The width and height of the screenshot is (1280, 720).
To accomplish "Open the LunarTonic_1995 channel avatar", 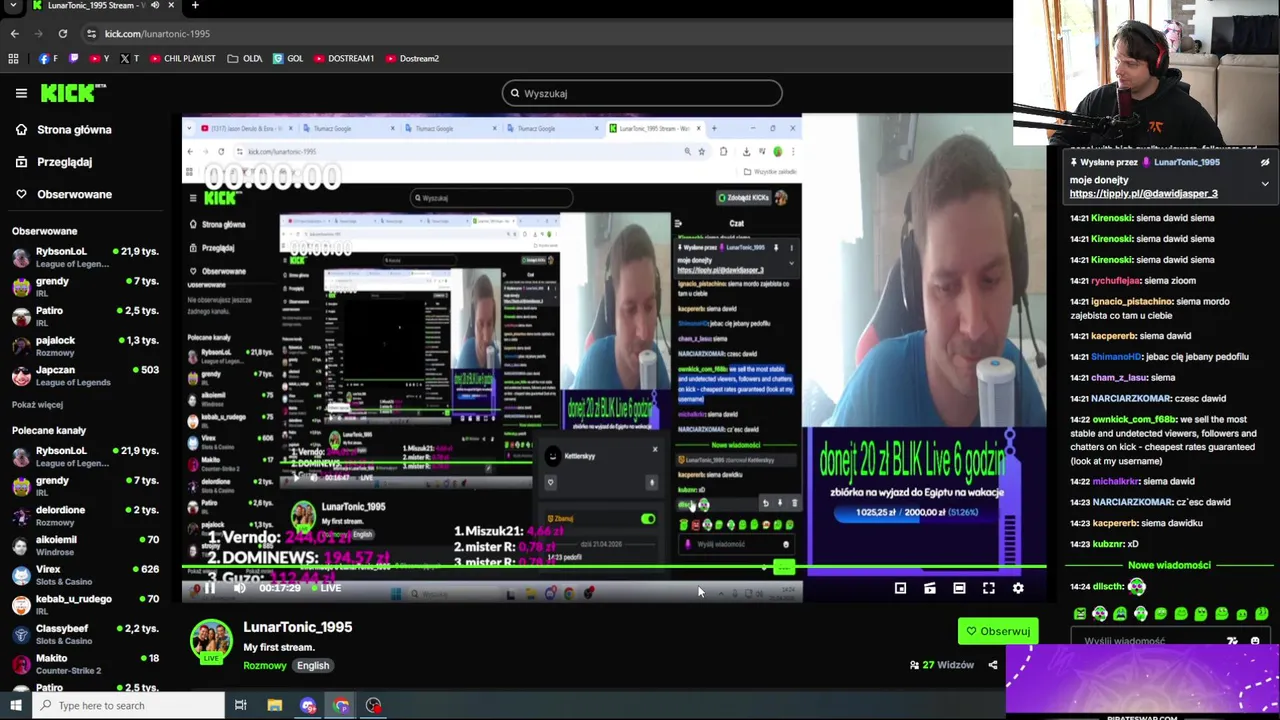I will [211, 642].
